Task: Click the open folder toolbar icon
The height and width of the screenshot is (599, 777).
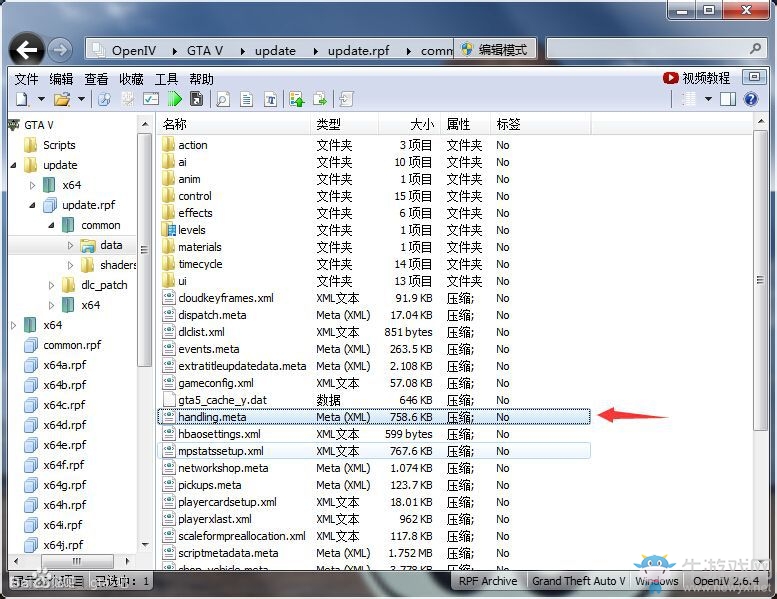Action: click(x=62, y=99)
